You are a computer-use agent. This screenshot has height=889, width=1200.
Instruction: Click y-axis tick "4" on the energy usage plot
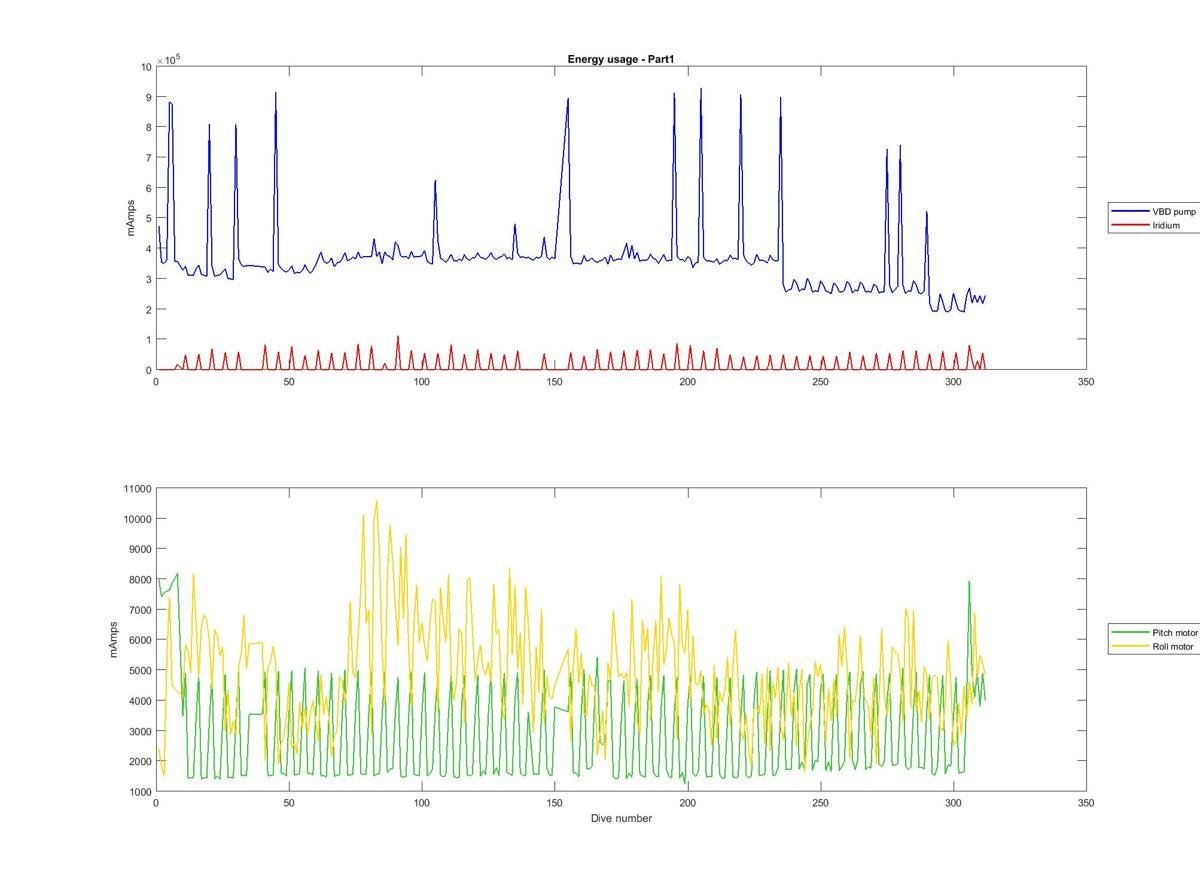click(148, 249)
